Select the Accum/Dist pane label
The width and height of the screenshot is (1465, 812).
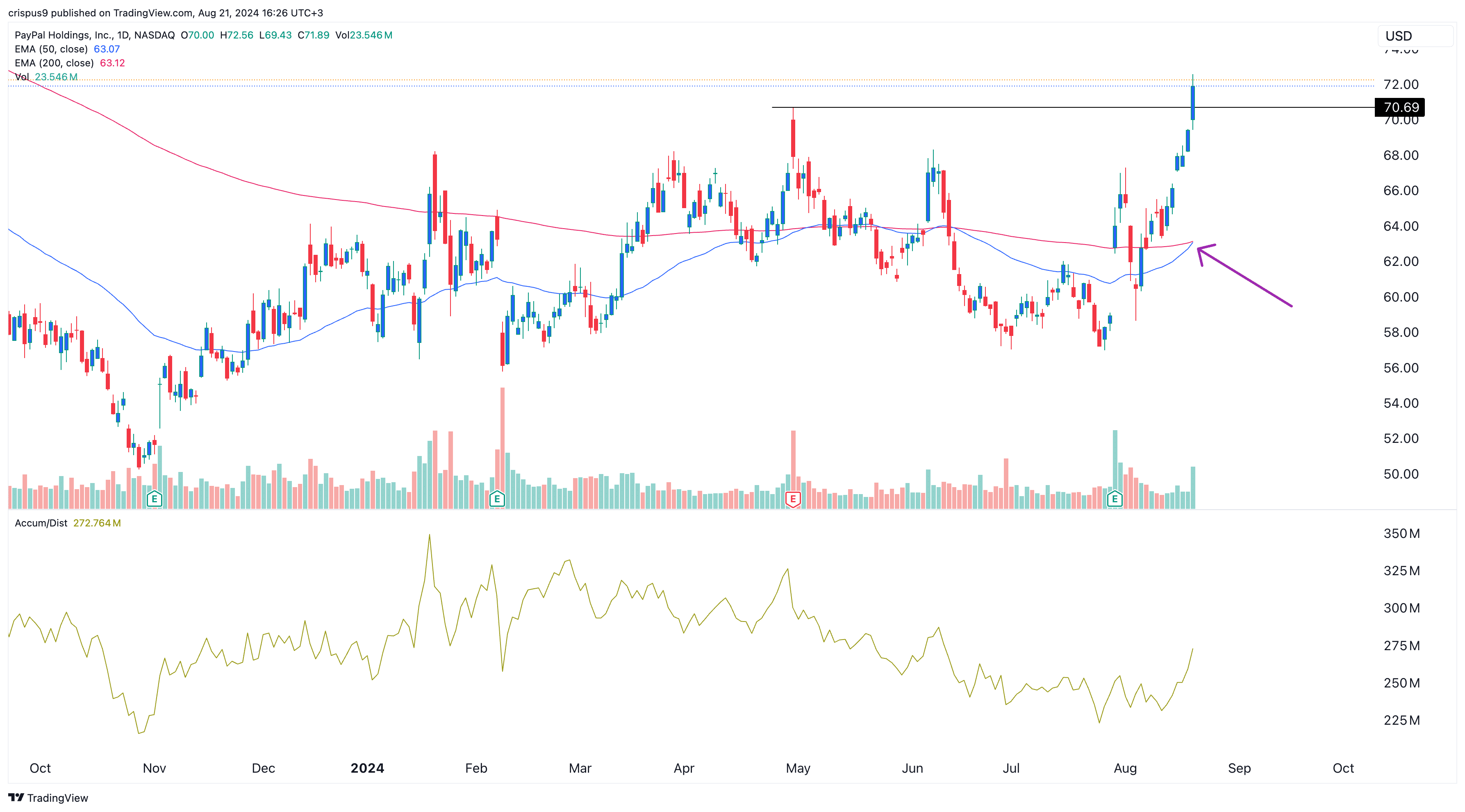(41, 523)
